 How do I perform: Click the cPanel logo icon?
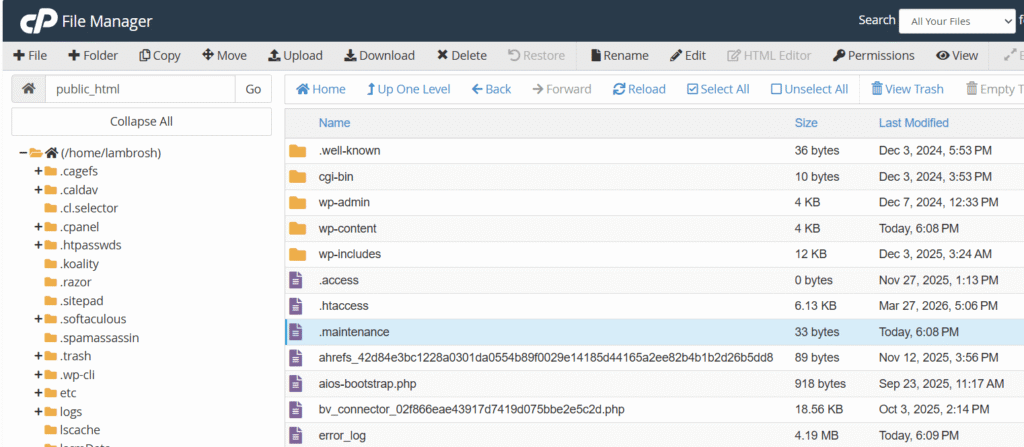tap(37, 22)
